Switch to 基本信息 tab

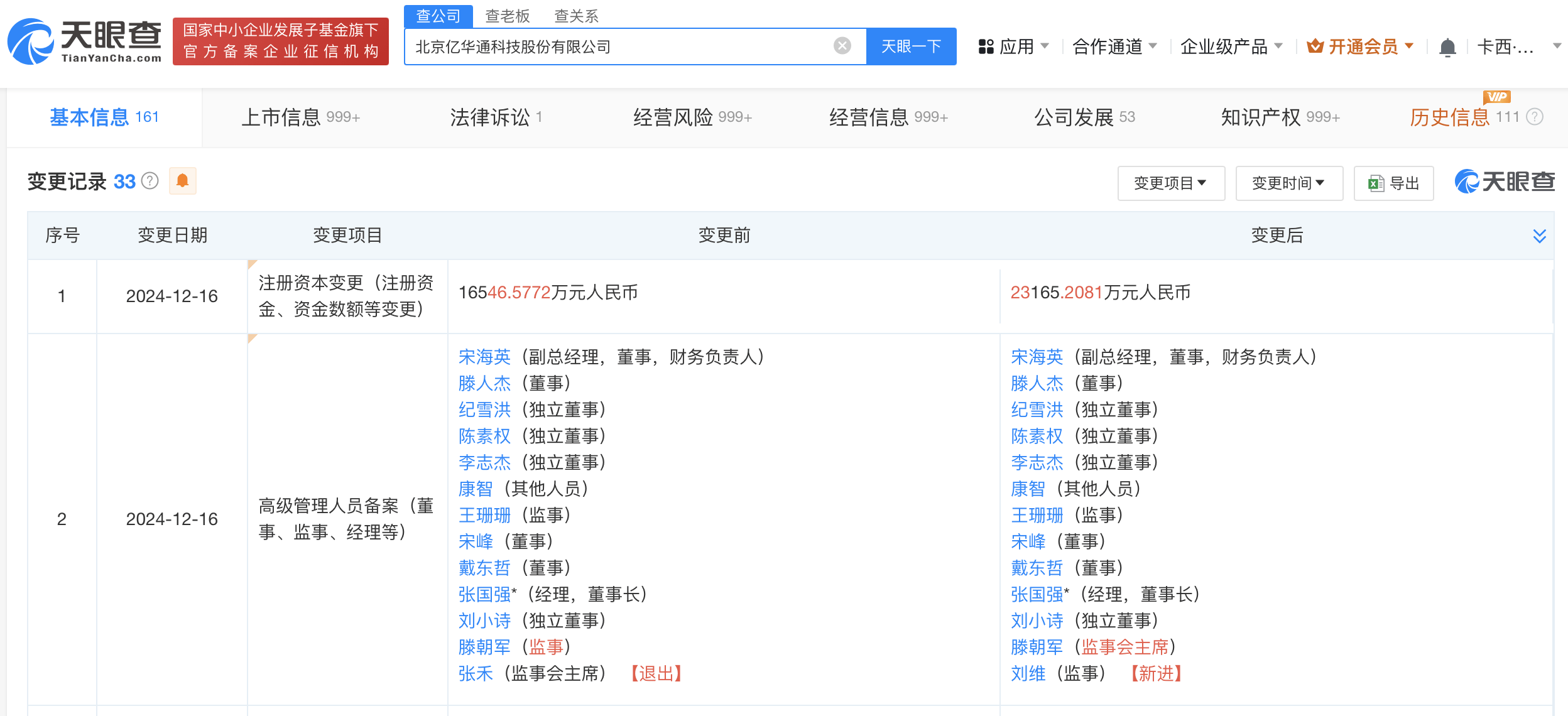(x=104, y=117)
